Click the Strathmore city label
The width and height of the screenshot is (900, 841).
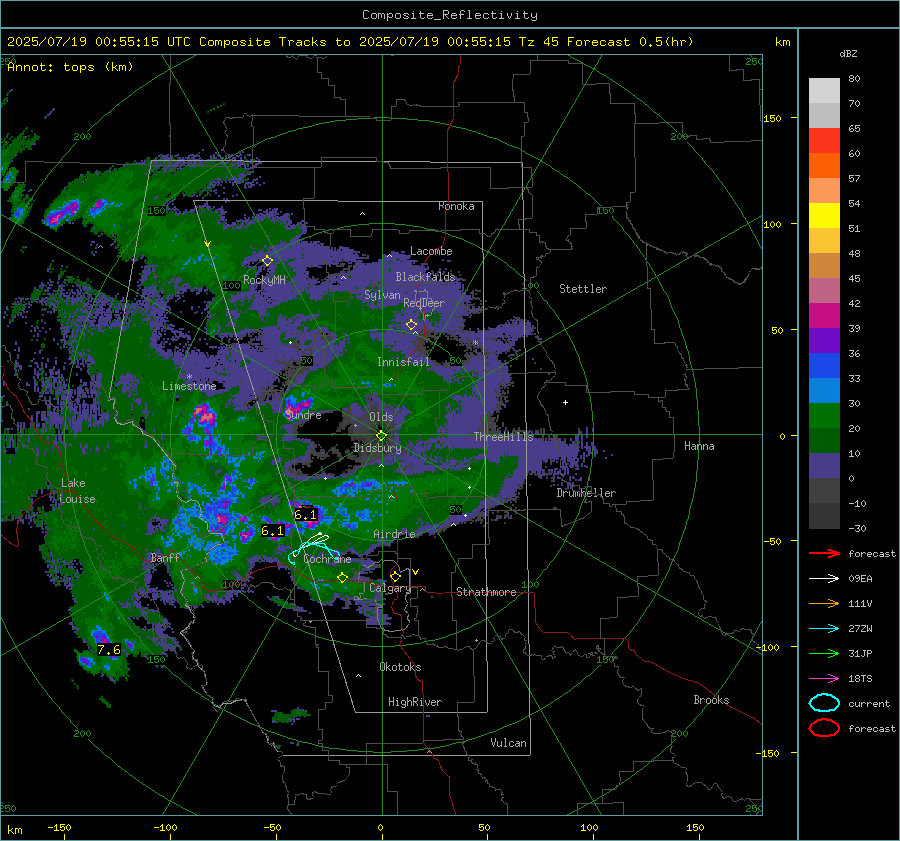[486, 592]
